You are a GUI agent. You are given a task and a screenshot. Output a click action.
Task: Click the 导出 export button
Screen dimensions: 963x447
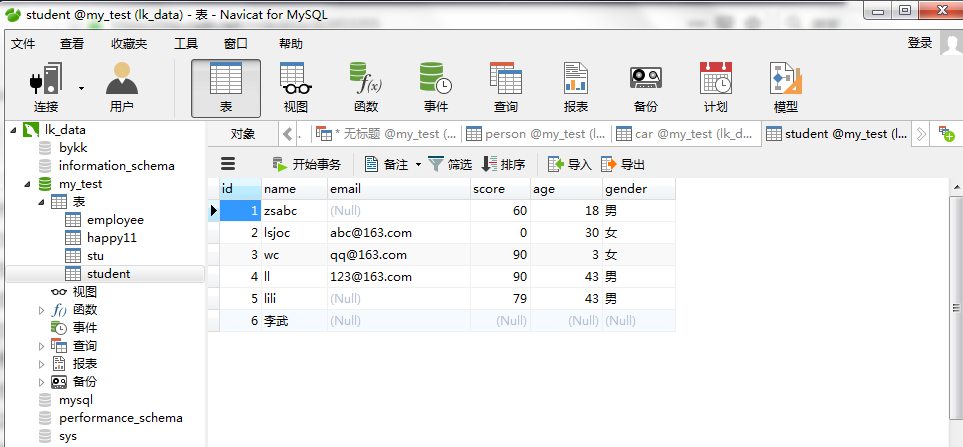tap(623, 165)
